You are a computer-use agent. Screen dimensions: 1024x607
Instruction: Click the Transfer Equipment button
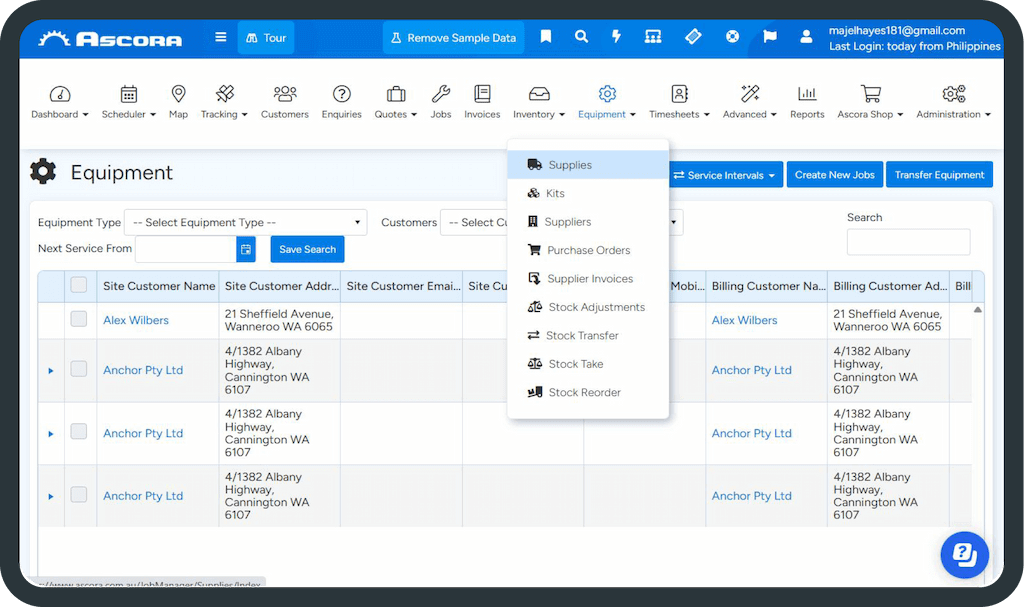click(x=939, y=174)
